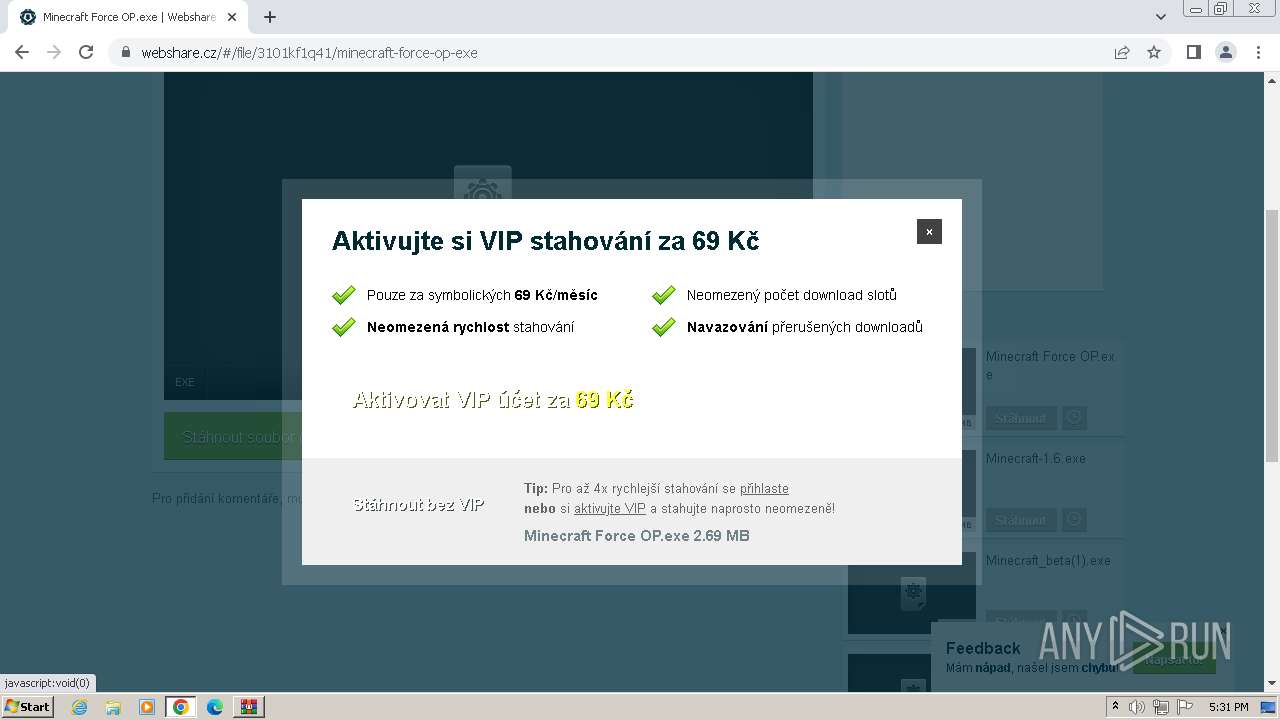Open Chrome profile avatar

1226,52
